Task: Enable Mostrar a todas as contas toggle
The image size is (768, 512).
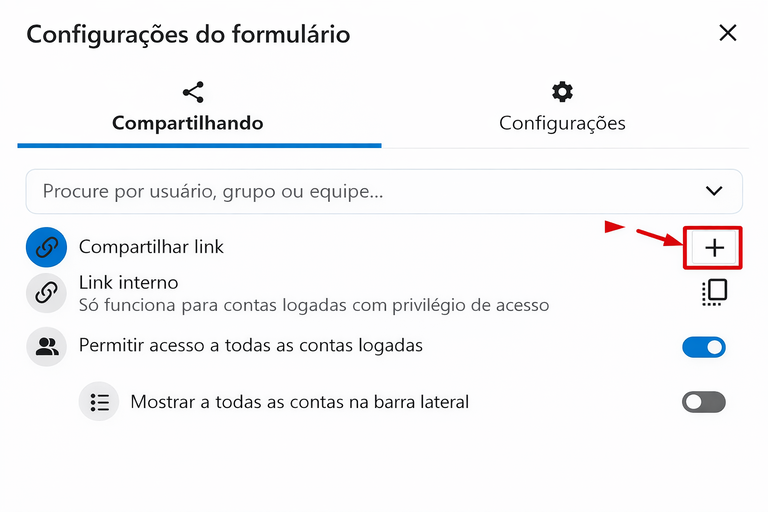Action: click(704, 402)
